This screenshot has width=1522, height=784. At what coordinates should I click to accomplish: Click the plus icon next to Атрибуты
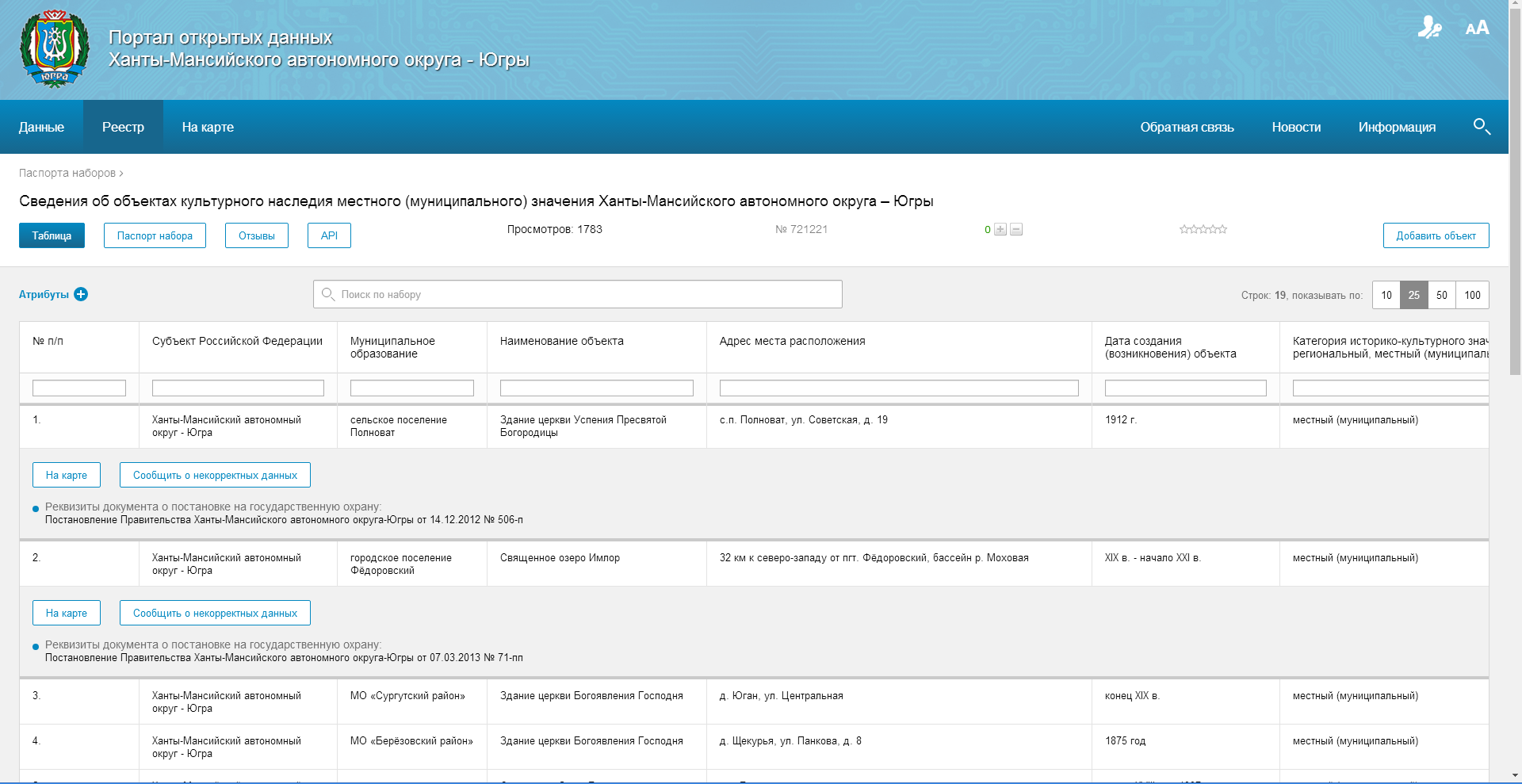coord(81,294)
